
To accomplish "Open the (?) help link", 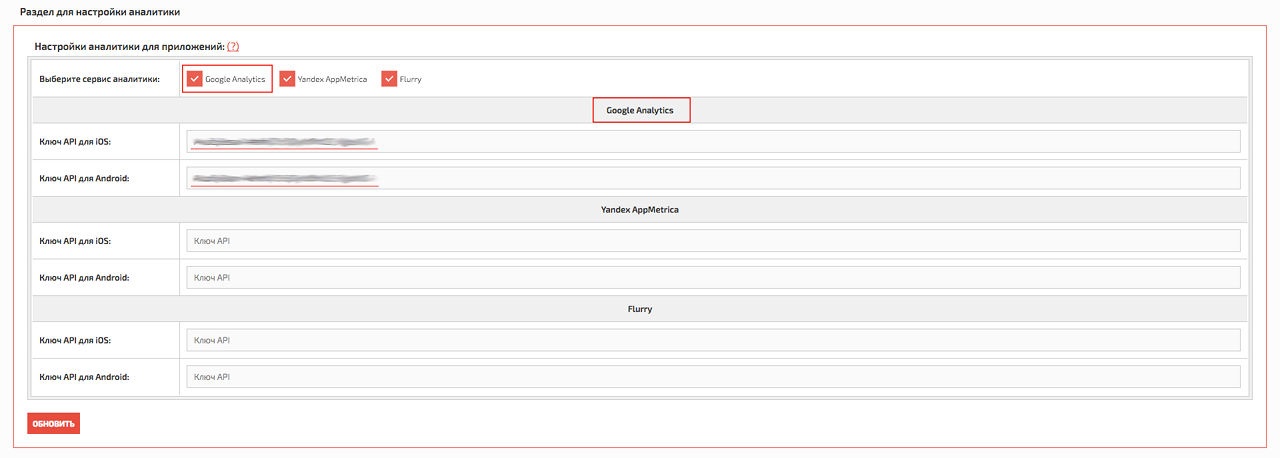I will pyautogui.click(x=233, y=46).
